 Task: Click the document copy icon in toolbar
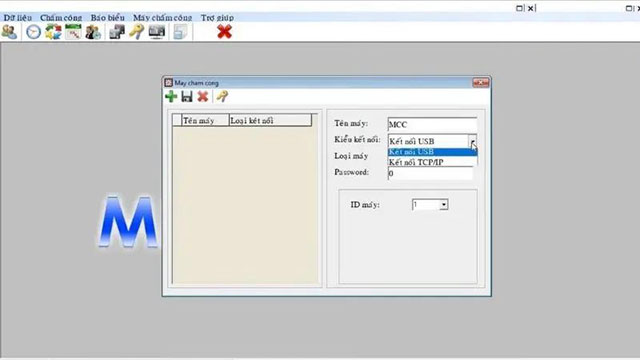pos(180,32)
